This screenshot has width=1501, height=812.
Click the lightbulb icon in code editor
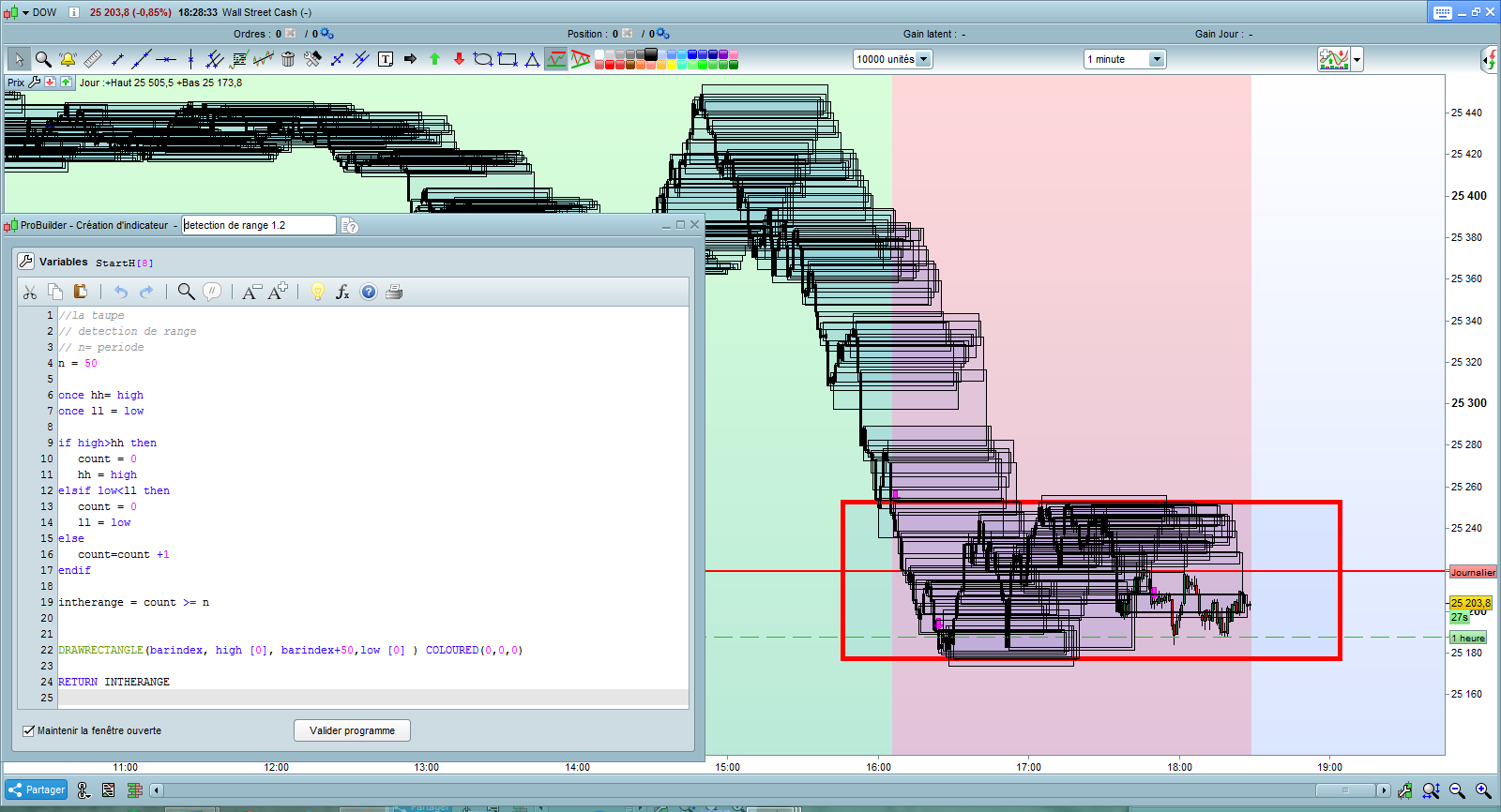coord(317,292)
